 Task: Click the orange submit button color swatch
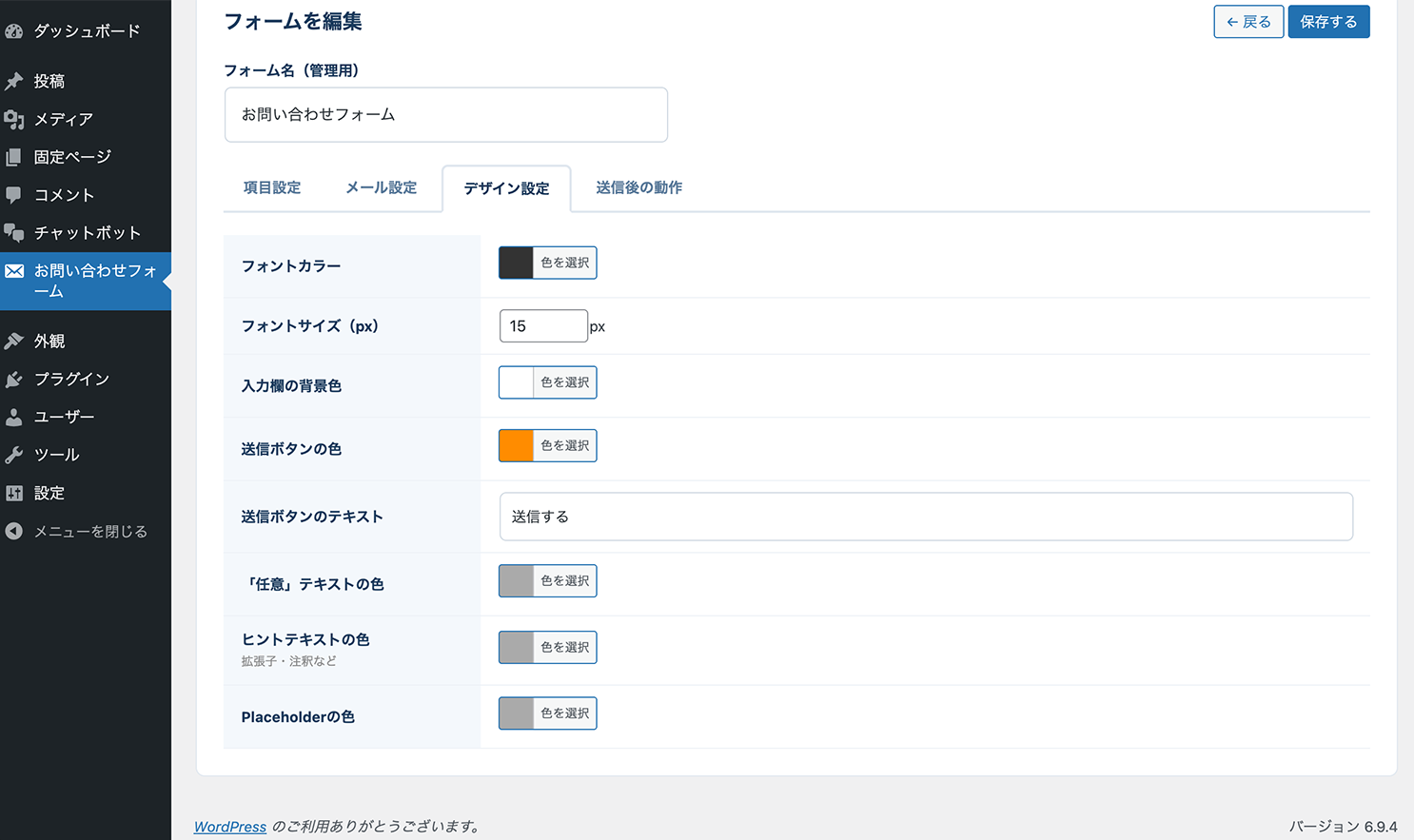click(x=516, y=446)
